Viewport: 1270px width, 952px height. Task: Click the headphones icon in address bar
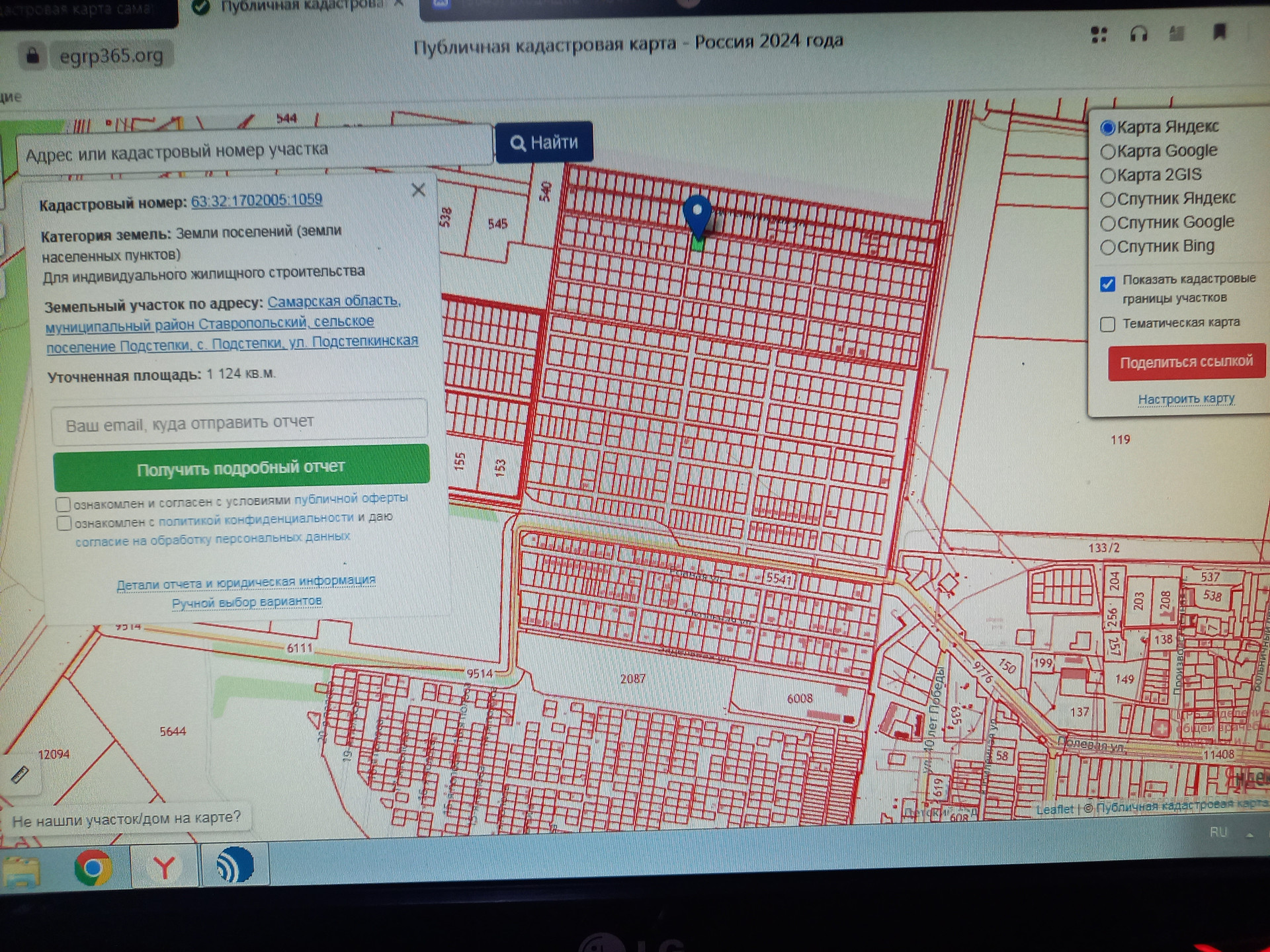click(x=1138, y=34)
